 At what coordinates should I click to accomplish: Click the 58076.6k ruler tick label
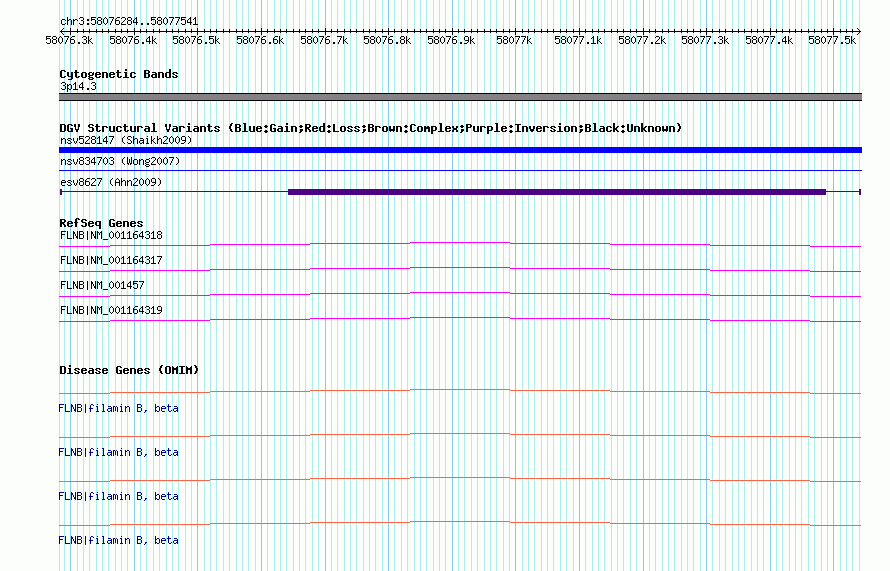pyautogui.click(x=260, y=40)
